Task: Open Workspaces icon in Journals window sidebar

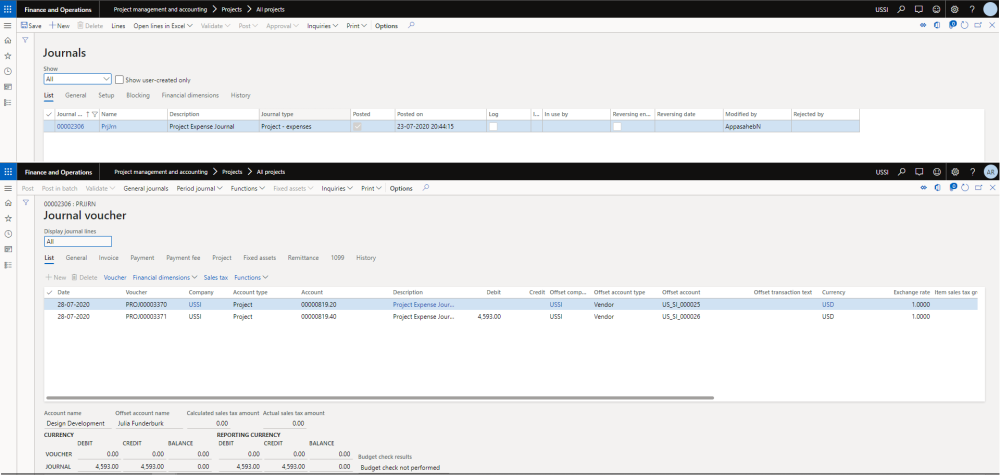Action: (x=8, y=87)
